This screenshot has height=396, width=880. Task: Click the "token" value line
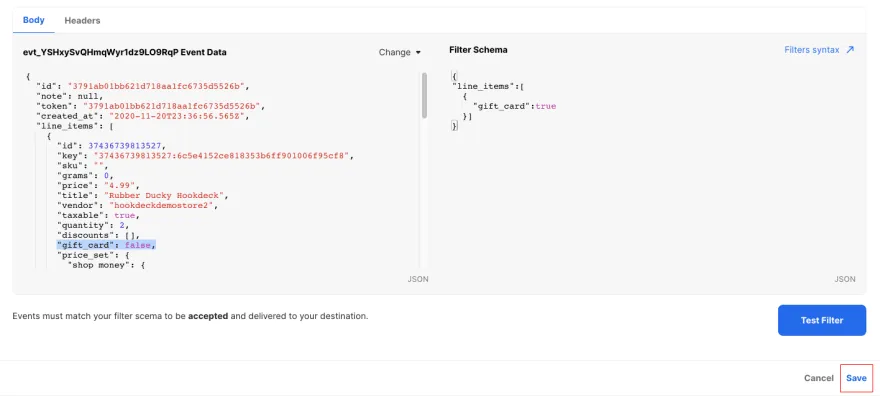[x=150, y=106]
